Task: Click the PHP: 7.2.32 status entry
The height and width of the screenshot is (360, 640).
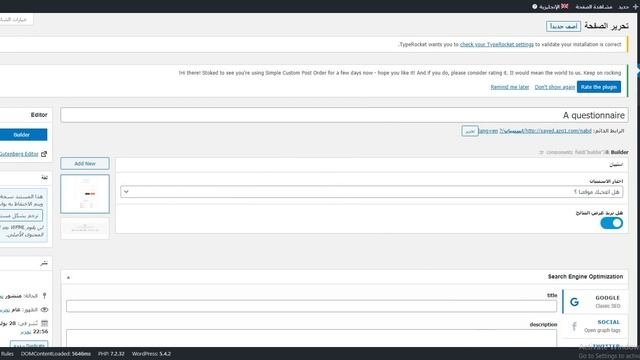Action: [111, 354]
